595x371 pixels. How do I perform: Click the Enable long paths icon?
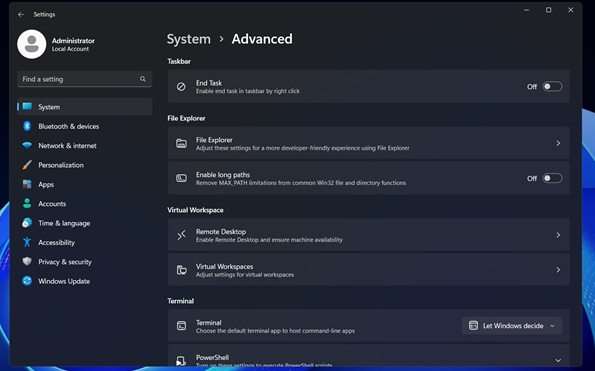coord(181,178)
